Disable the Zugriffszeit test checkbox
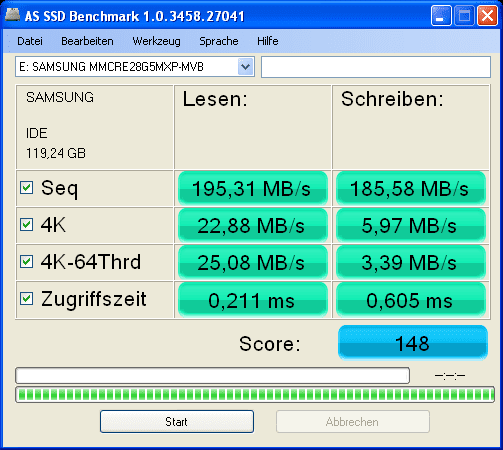This screenshot has width=503, height=450. (x=26, y=299)
